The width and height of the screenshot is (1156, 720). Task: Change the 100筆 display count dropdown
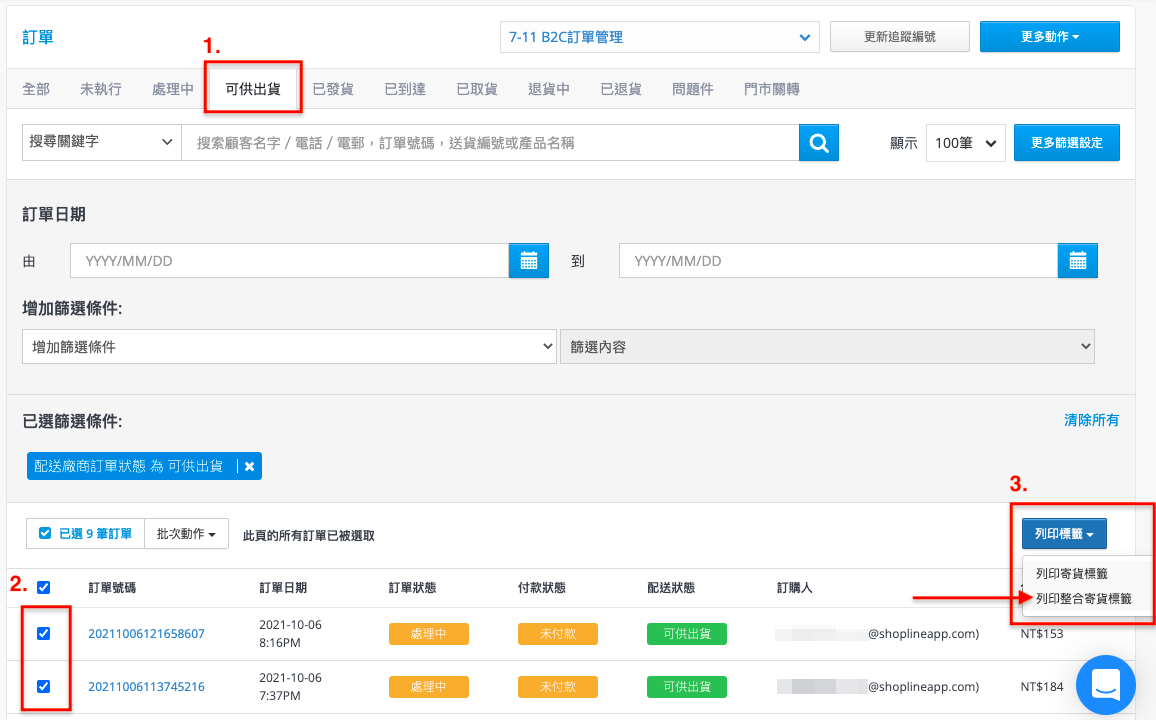pos(965,143)
